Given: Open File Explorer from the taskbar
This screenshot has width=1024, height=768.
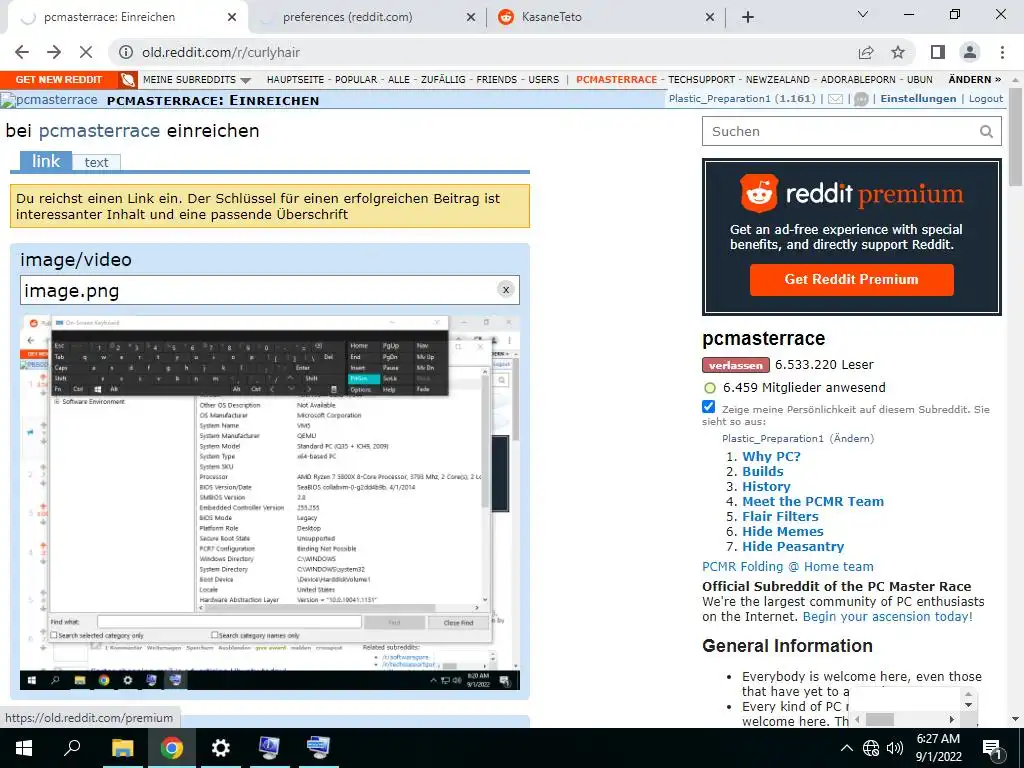Looking at the screenshot, I should tap(122, 748).
